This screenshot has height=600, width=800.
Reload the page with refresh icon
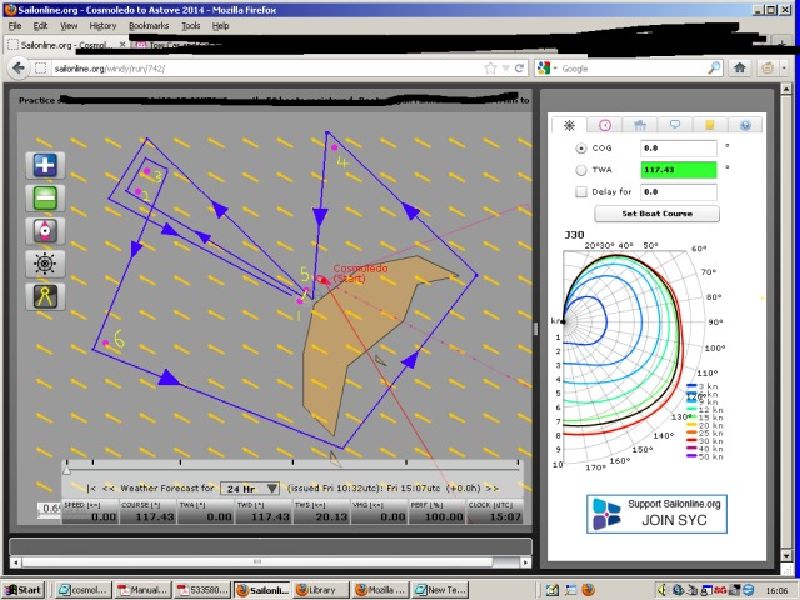(519, 68)
